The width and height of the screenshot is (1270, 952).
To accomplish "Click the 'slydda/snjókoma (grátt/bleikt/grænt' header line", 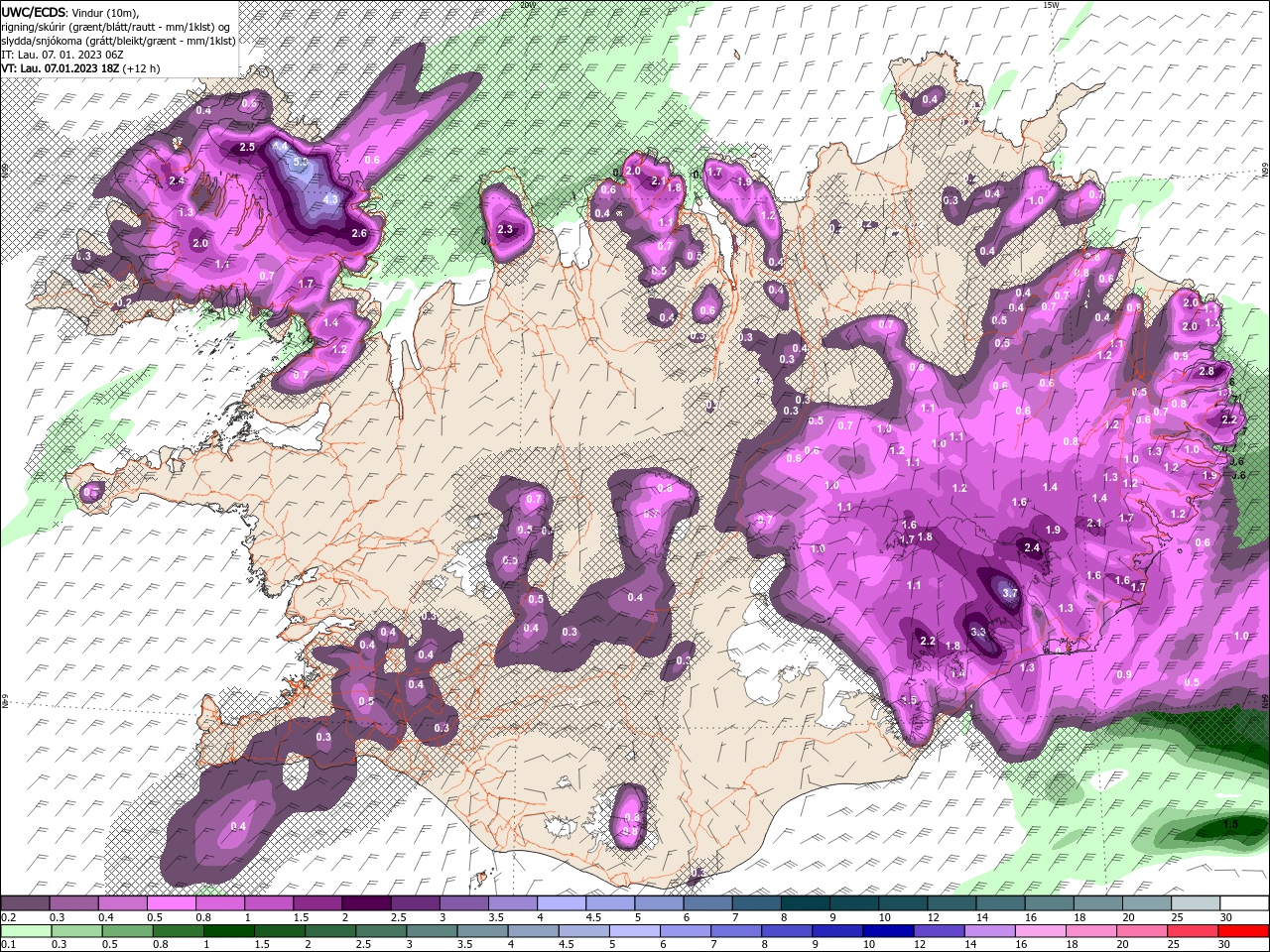I will click(118, 41).
